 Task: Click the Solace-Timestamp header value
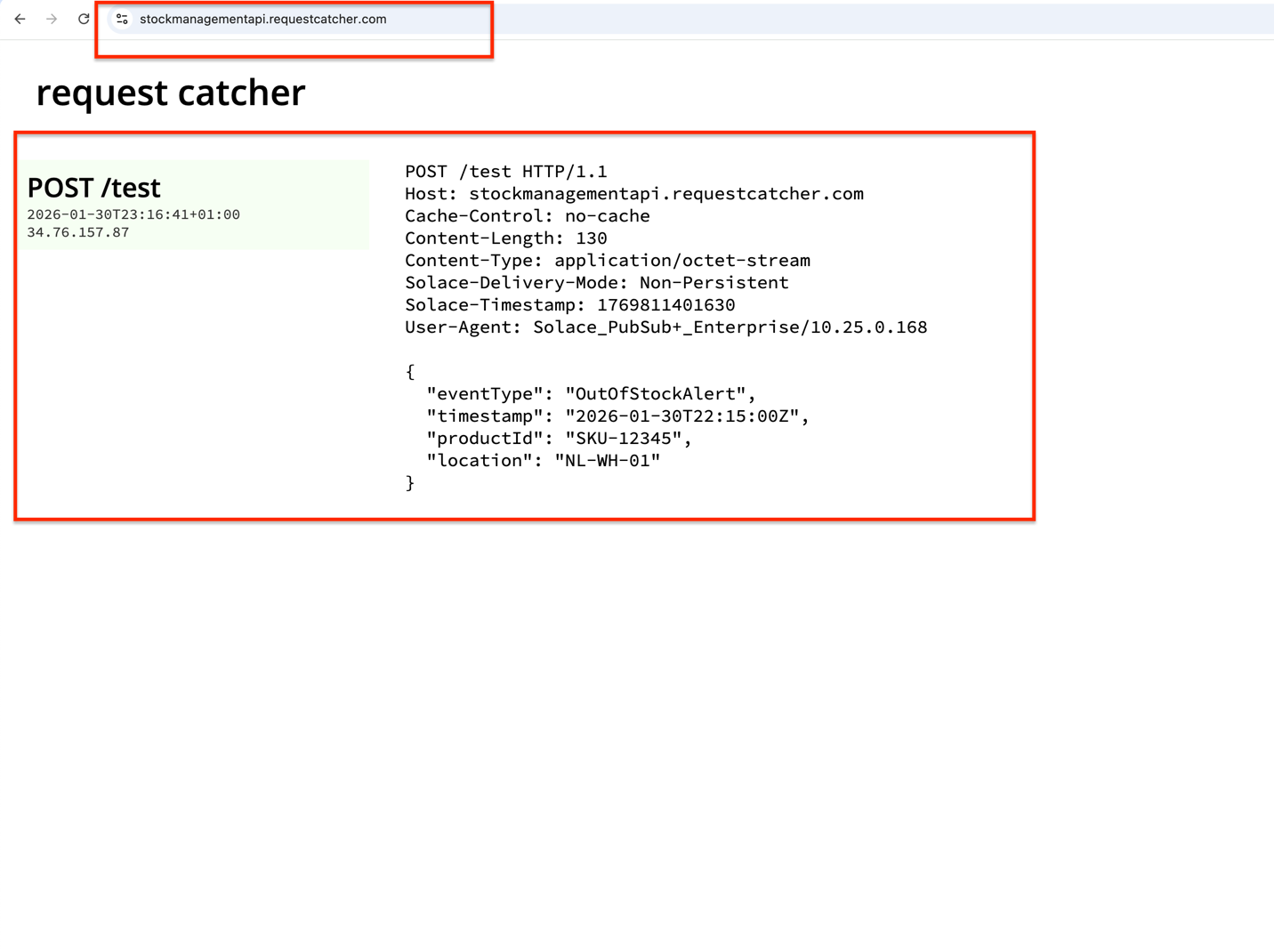665,305
